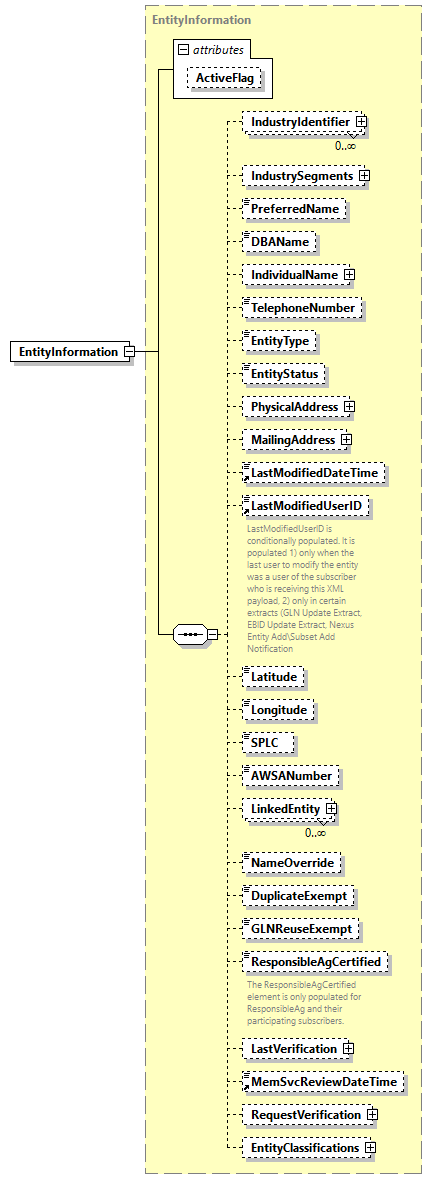Select the LinkedEntity element

point(285,808)
